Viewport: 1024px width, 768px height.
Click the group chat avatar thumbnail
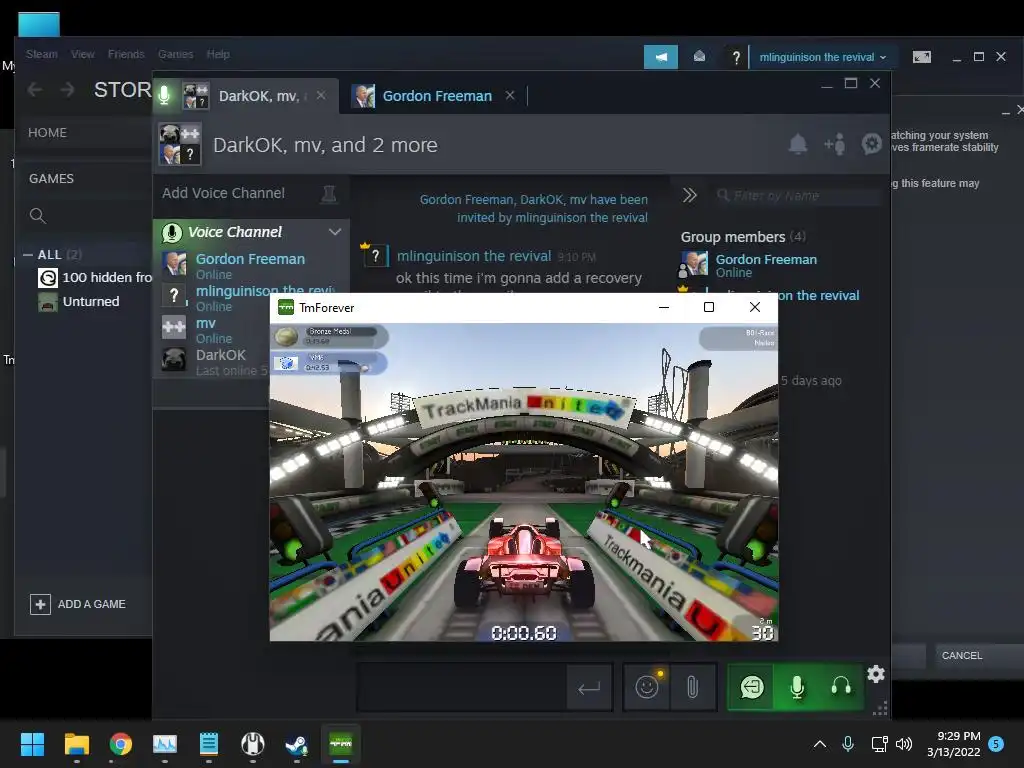(x=180, y=144)
